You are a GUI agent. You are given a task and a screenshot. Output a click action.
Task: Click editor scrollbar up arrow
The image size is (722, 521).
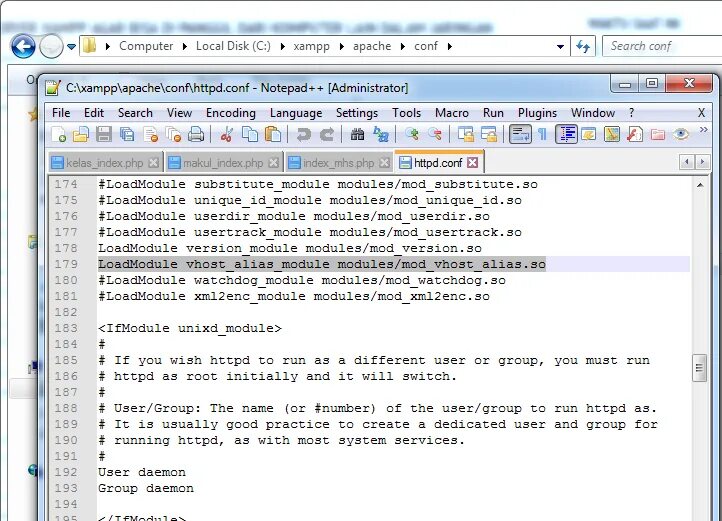(700, 185)
